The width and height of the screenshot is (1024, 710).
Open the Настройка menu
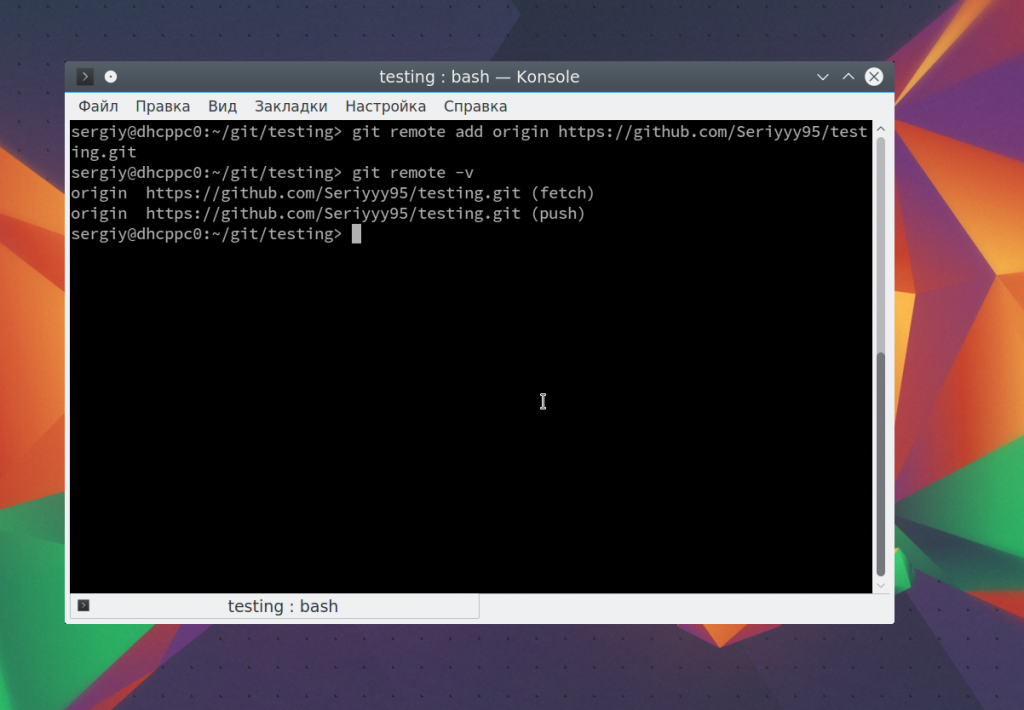click(385, 106)
